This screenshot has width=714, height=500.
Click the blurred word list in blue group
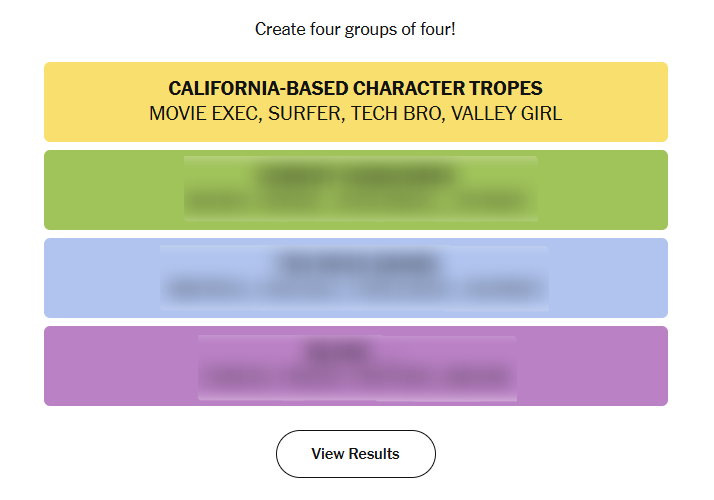(355, 290)
